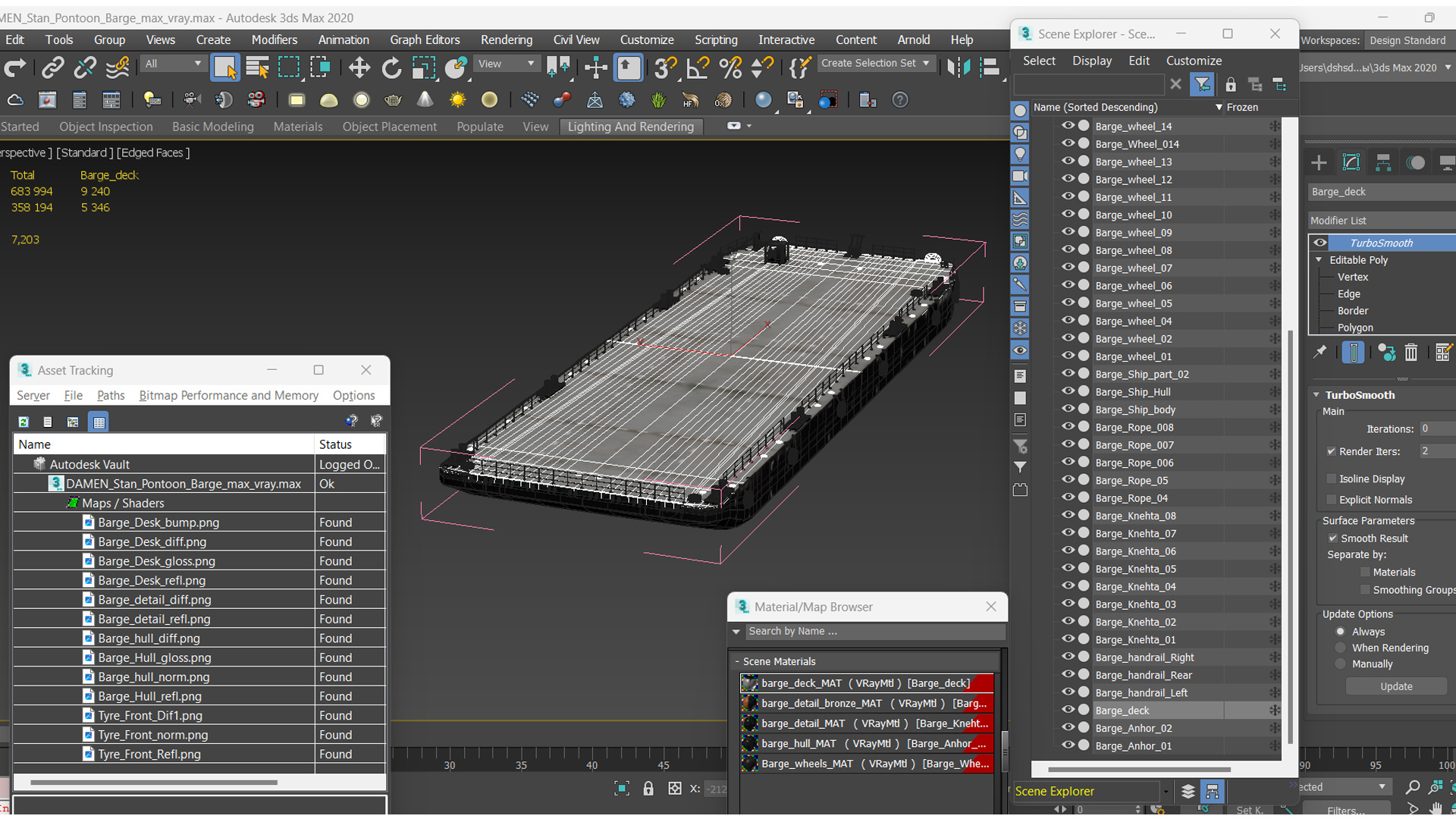1456x819 pixels.
Task: Enable Isoline Display checkbox
Action: [x=1332, y=479]
